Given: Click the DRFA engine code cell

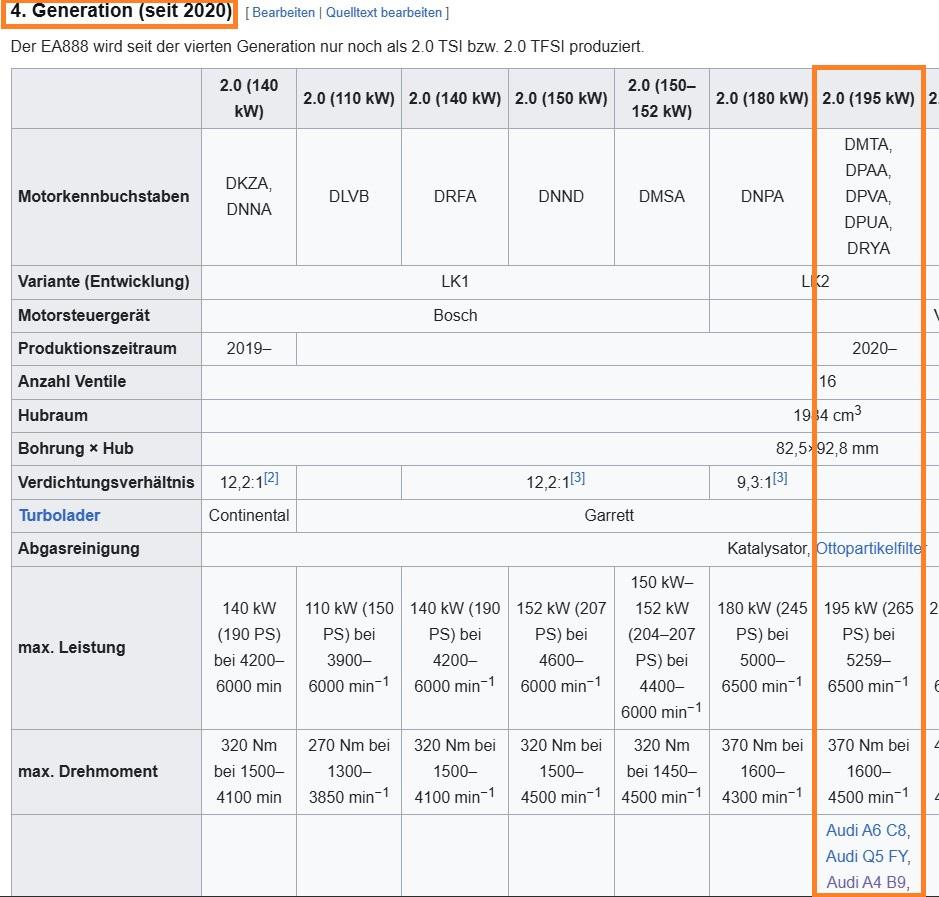Looking at the screenshot, I should (455, 196).
